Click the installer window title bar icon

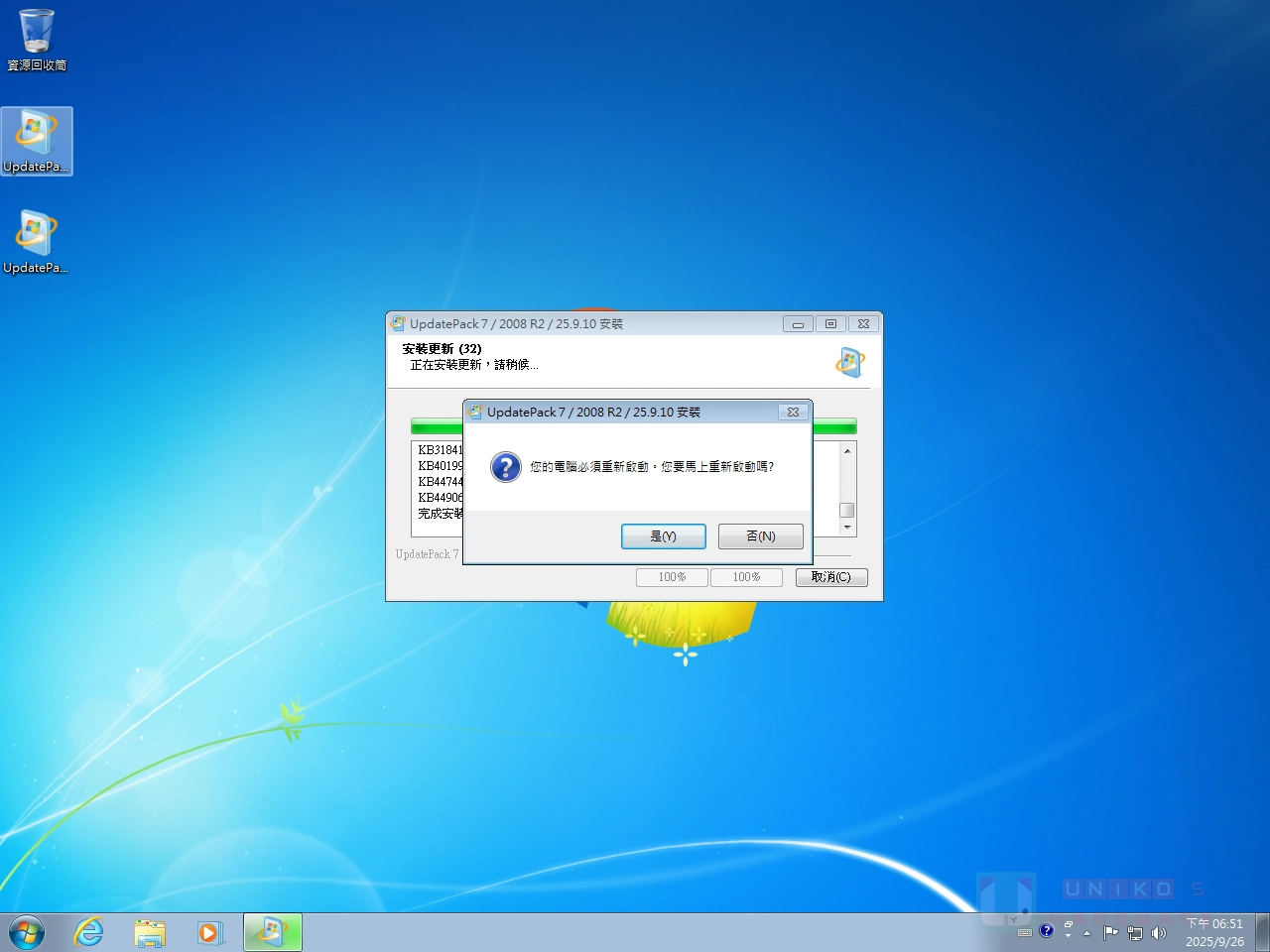pyautogui.click(x=398, y=323)
